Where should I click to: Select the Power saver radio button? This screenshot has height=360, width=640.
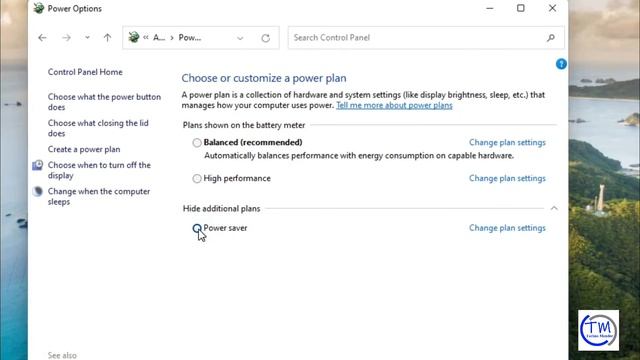[197, 228]
